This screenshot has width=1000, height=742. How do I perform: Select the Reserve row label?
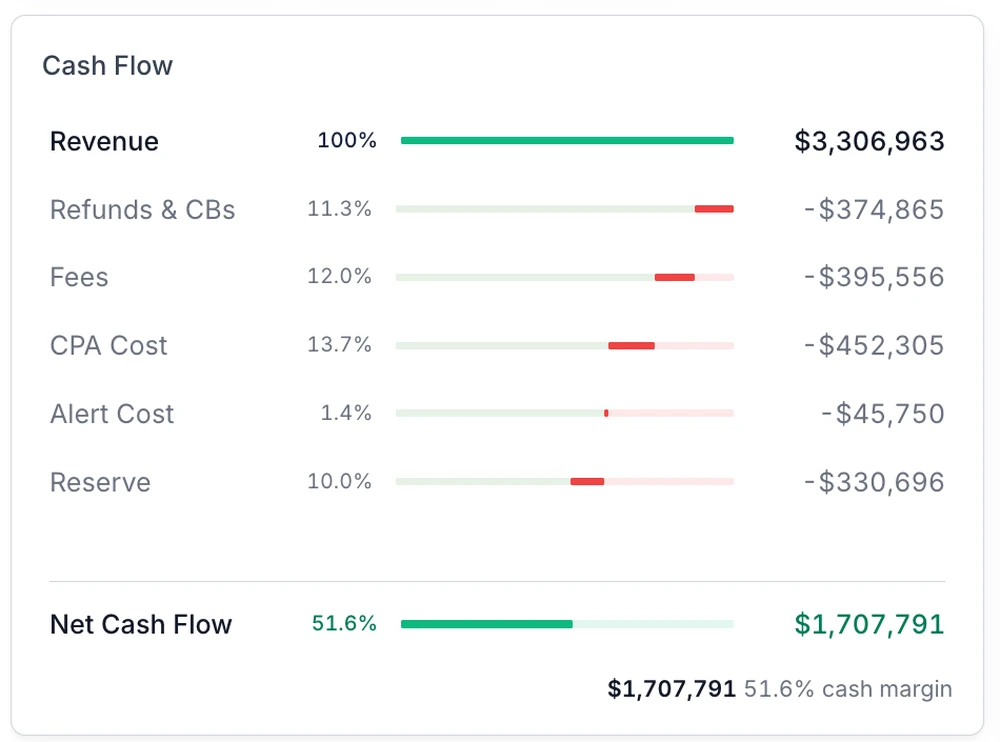click(100, 482)
